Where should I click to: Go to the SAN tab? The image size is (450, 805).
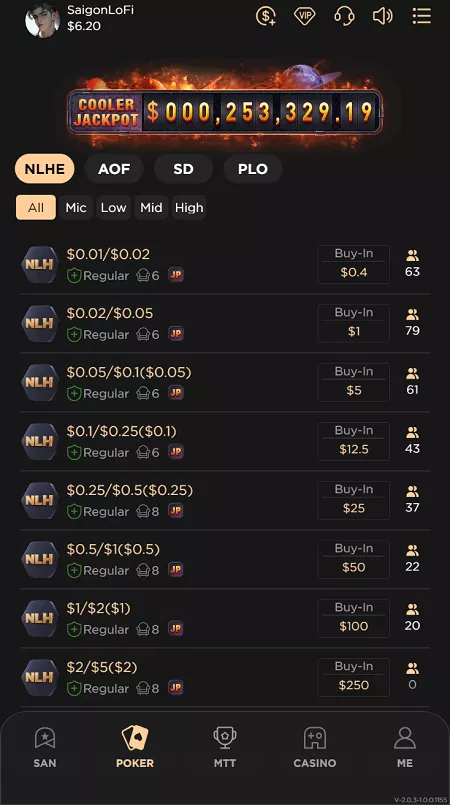45,748
